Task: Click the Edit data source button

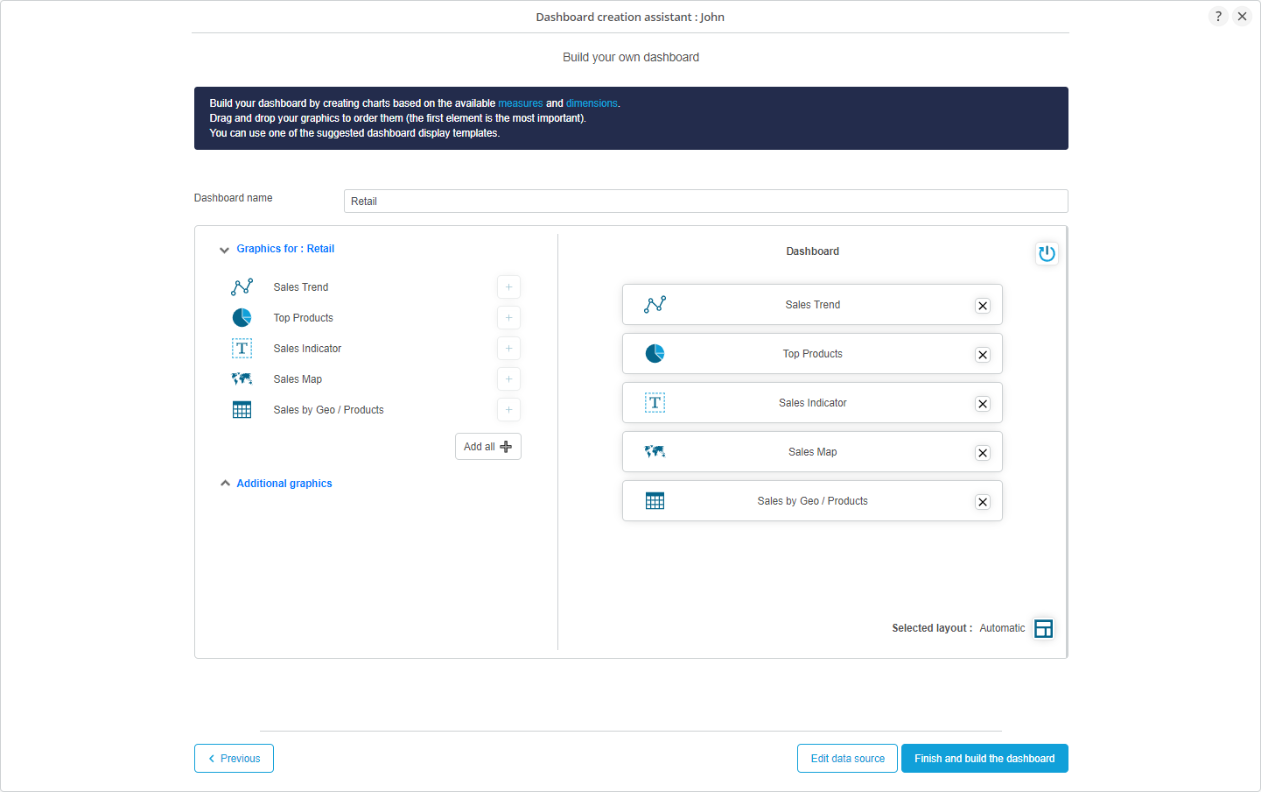Action: coord(847,759)
